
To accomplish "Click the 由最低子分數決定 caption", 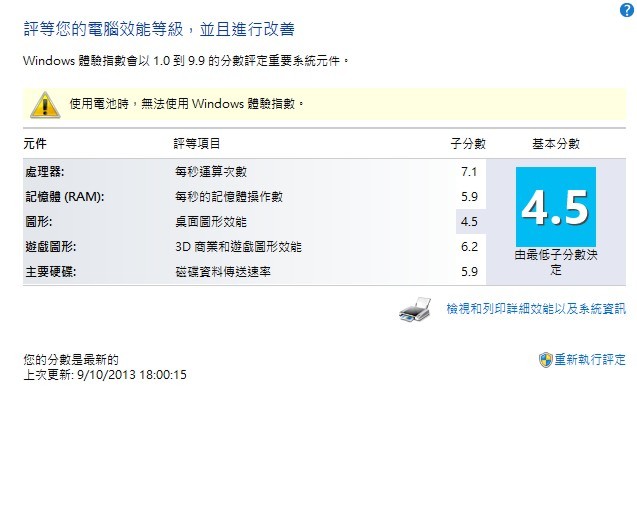I will click(x=556, y=262).
